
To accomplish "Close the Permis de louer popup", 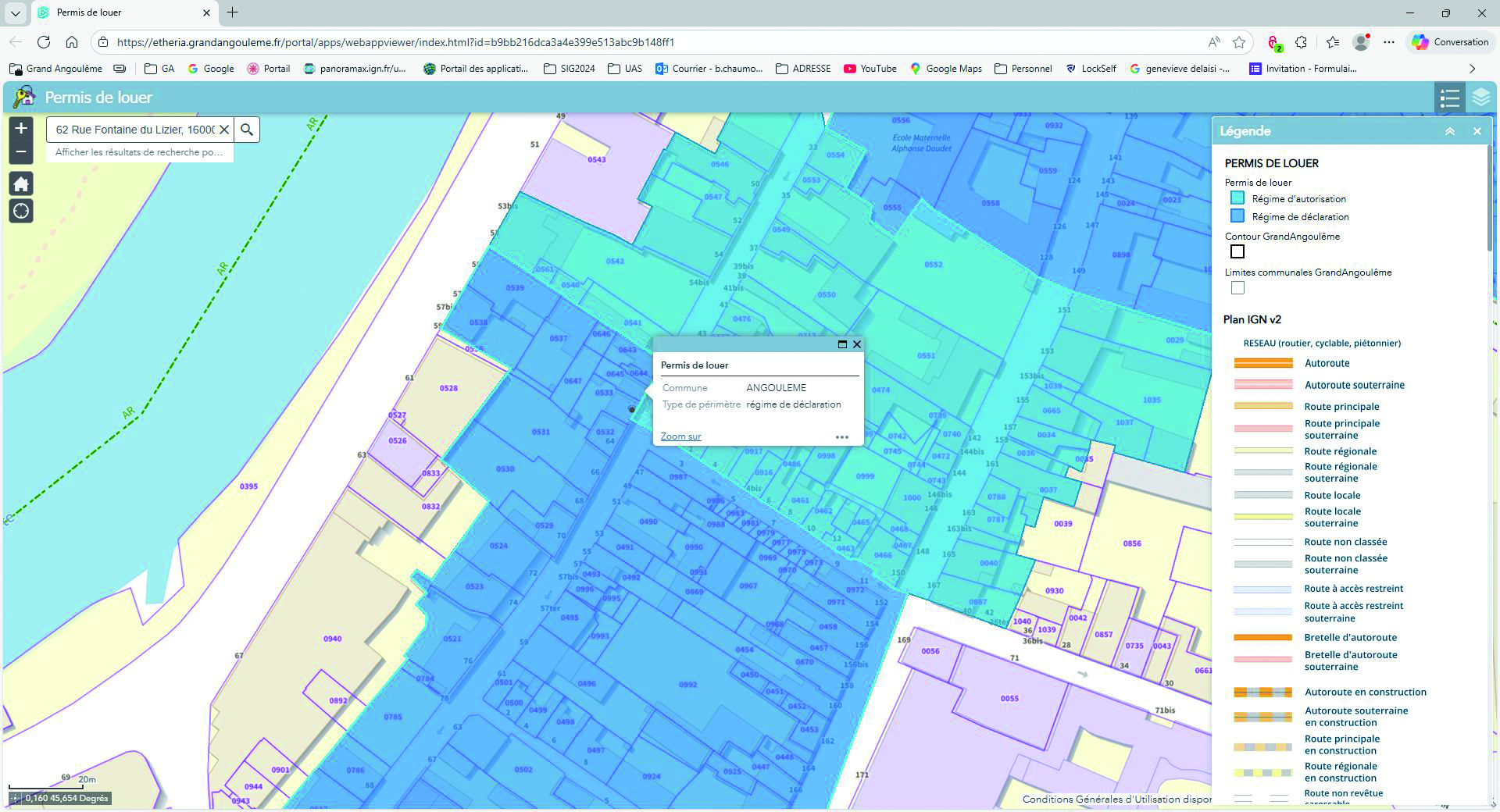I will [x=857, y=344].
